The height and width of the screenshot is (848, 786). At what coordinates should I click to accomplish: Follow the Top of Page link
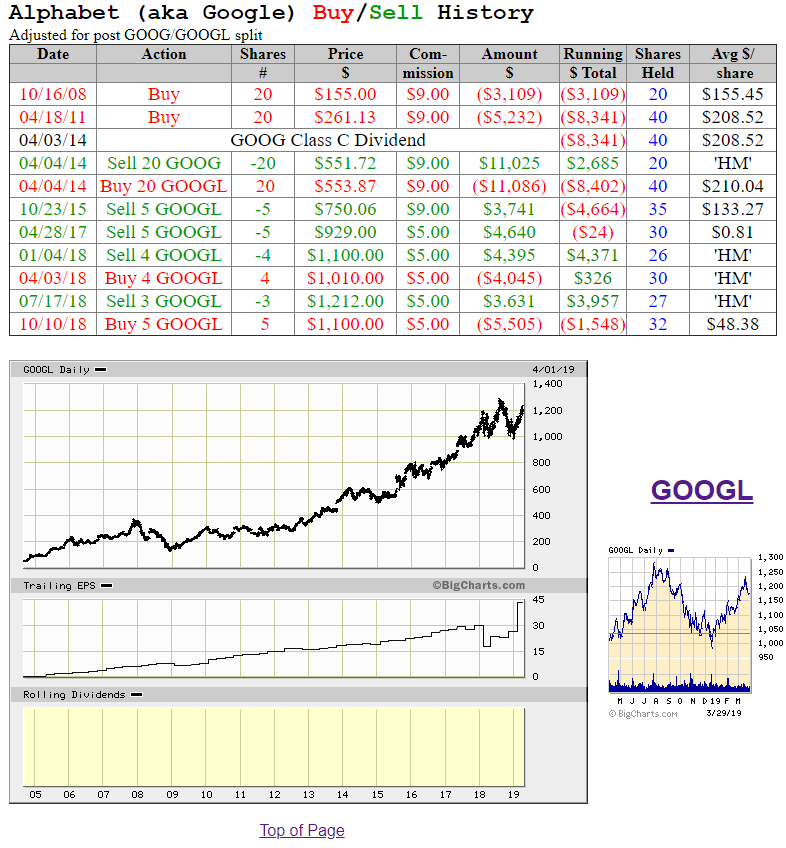pos(302,830)
